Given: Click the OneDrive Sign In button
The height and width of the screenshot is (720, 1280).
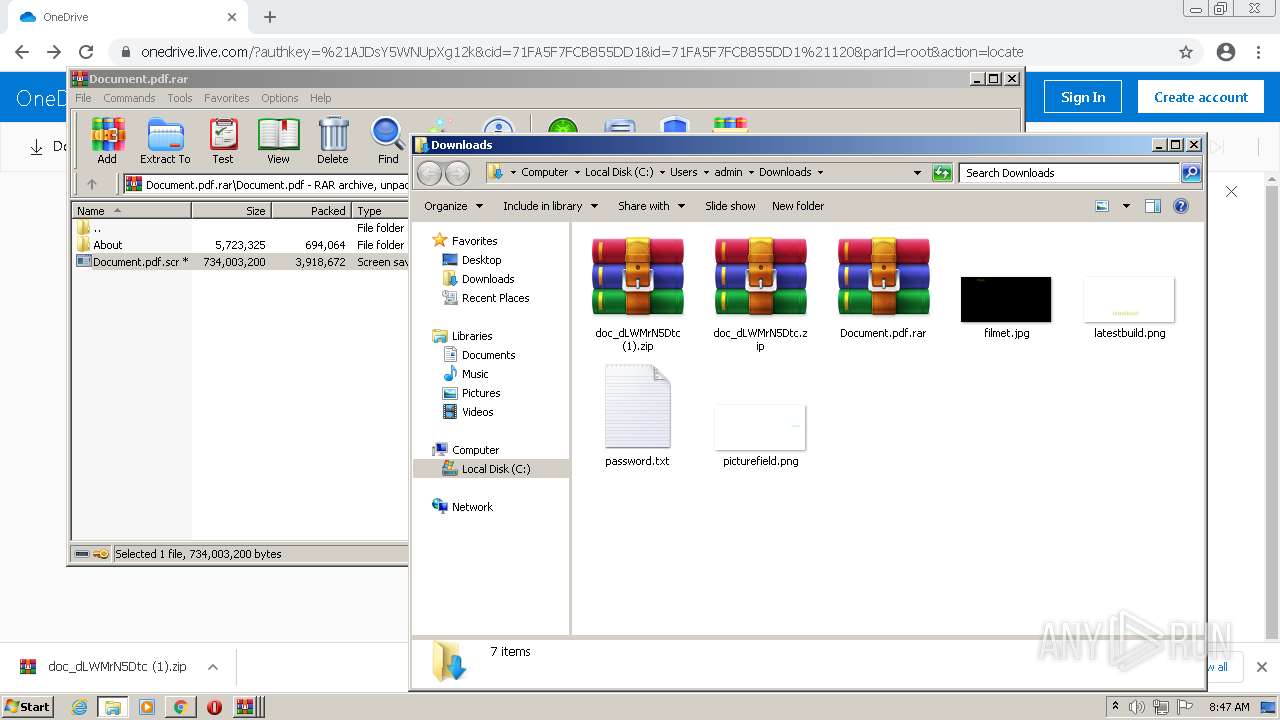Looking at the screenshot, I should [1083, 97].
